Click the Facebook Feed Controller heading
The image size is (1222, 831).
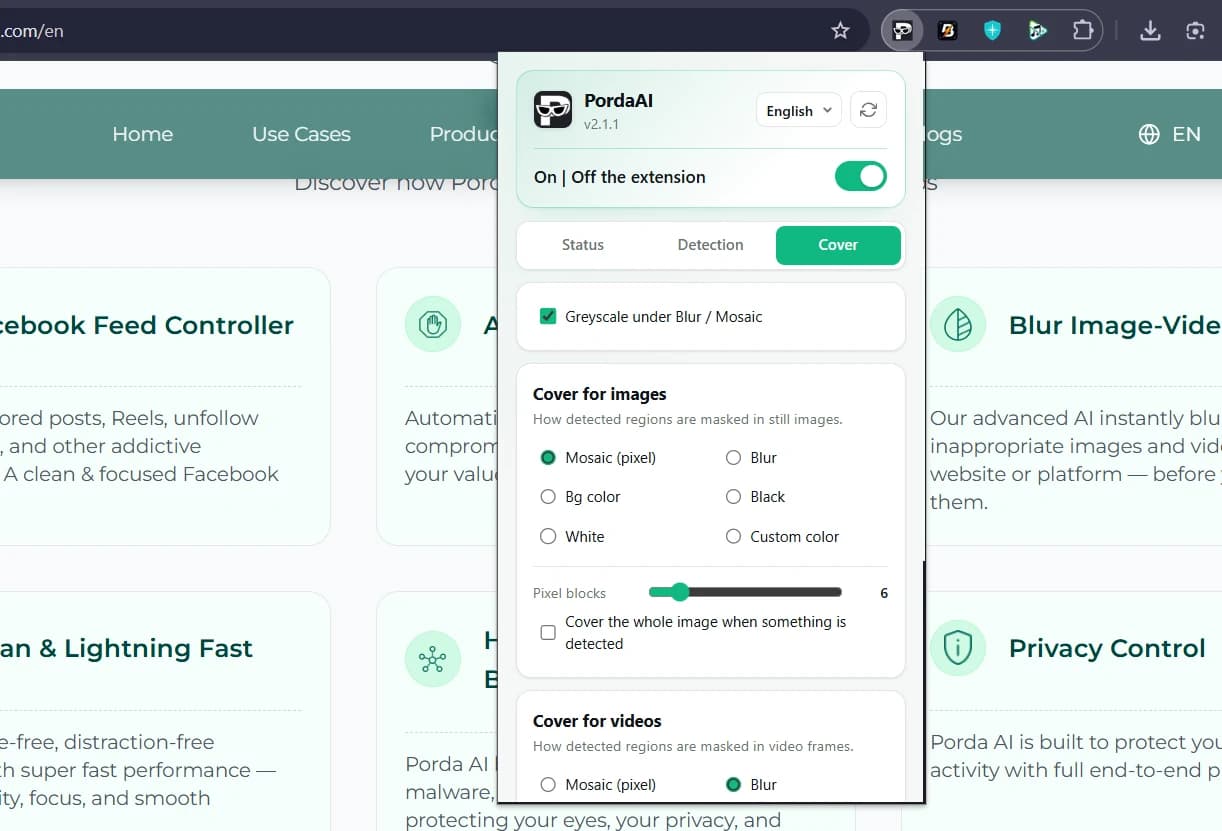point(146,325)
